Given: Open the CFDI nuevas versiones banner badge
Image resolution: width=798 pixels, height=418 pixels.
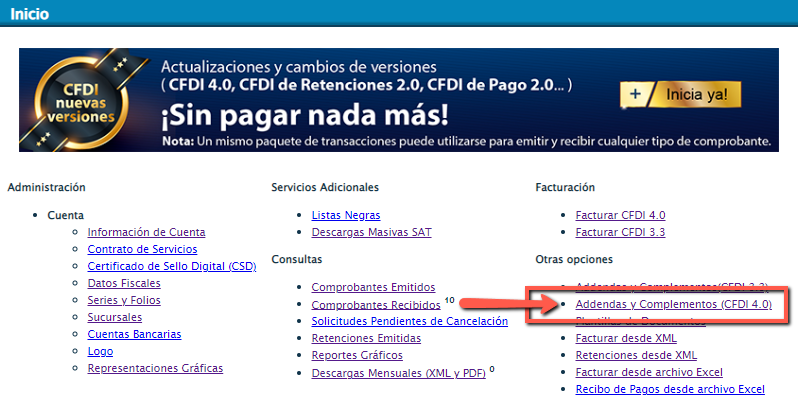Looking at the screenshot, I should pyautogui.click(x=81, y=103).
